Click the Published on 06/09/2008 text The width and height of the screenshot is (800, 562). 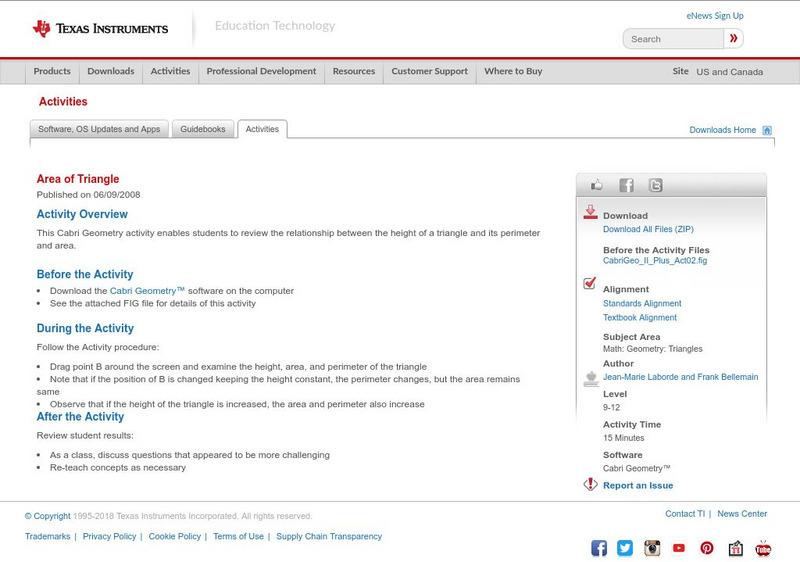88,195
